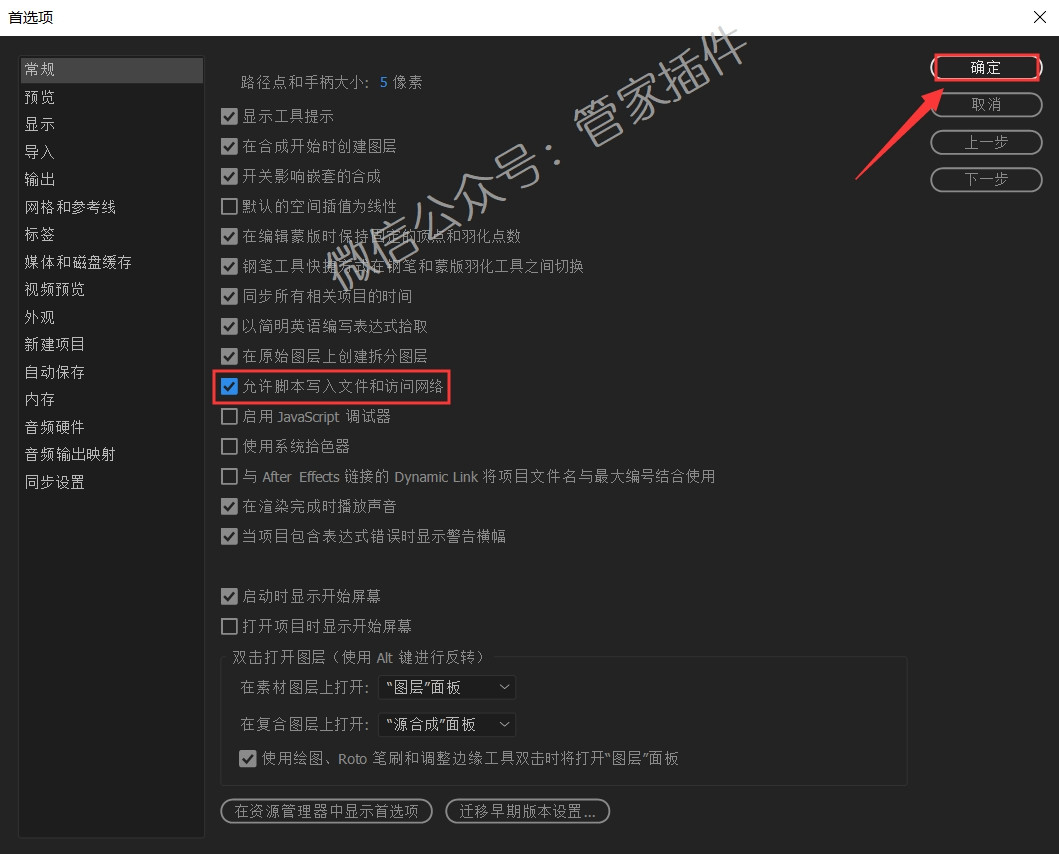Viewport: 1059px width, 854px height.
Task: Uncheck 当项目包含表达式错误时显示警告横幅
Action: tap(229, 536)
